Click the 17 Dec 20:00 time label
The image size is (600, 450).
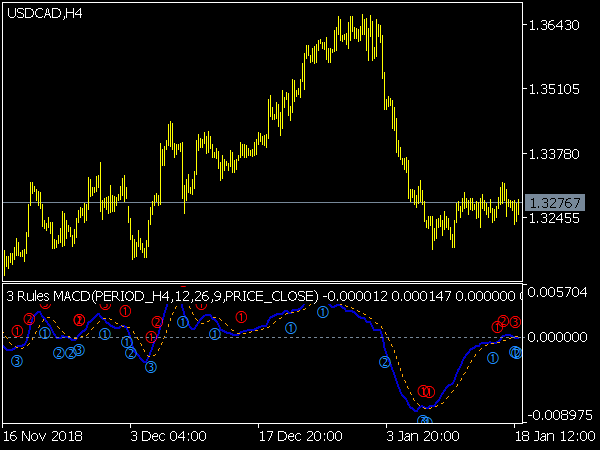(301, 436)
